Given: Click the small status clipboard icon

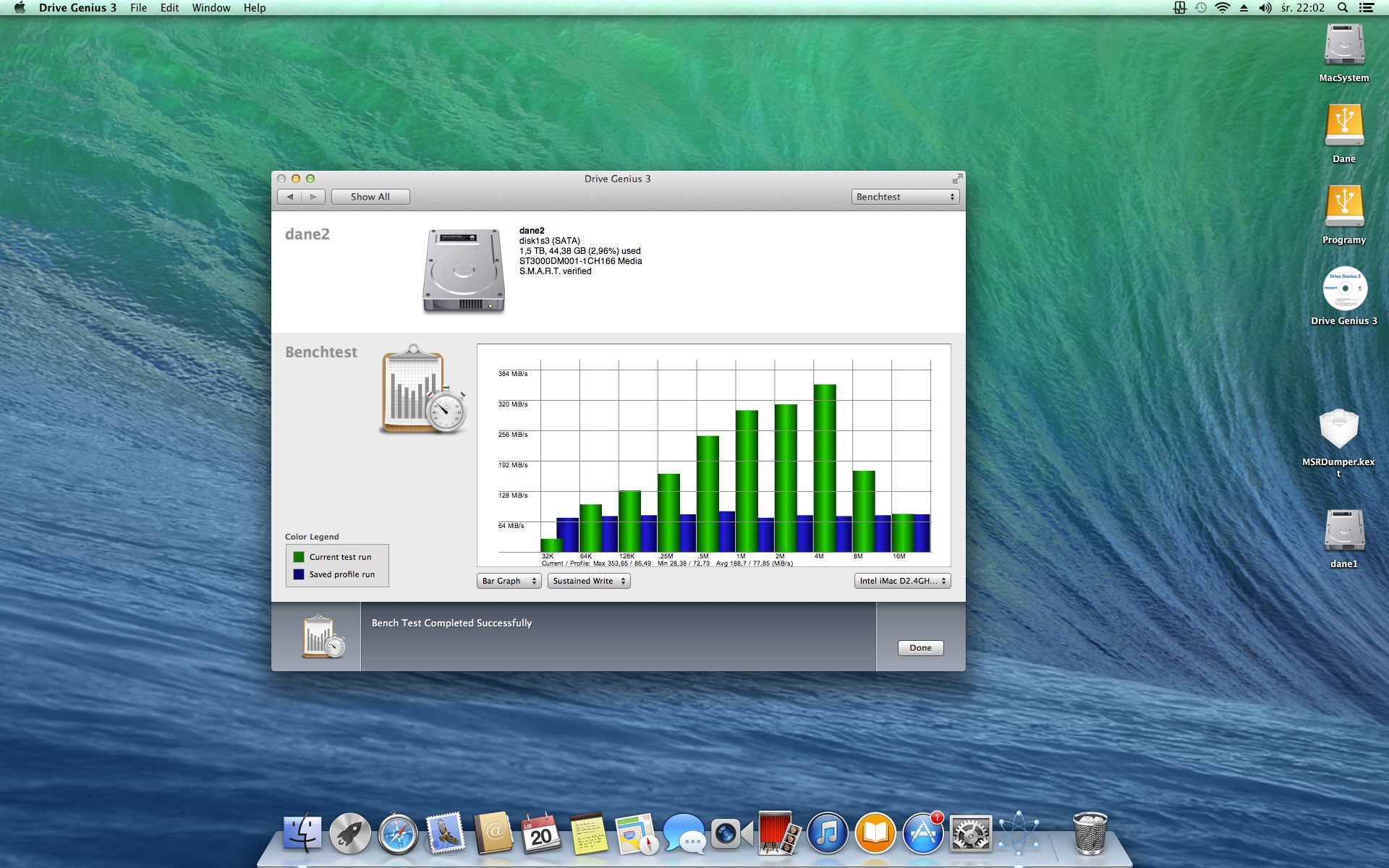Looking at the screenshot, I should (323, 637).
